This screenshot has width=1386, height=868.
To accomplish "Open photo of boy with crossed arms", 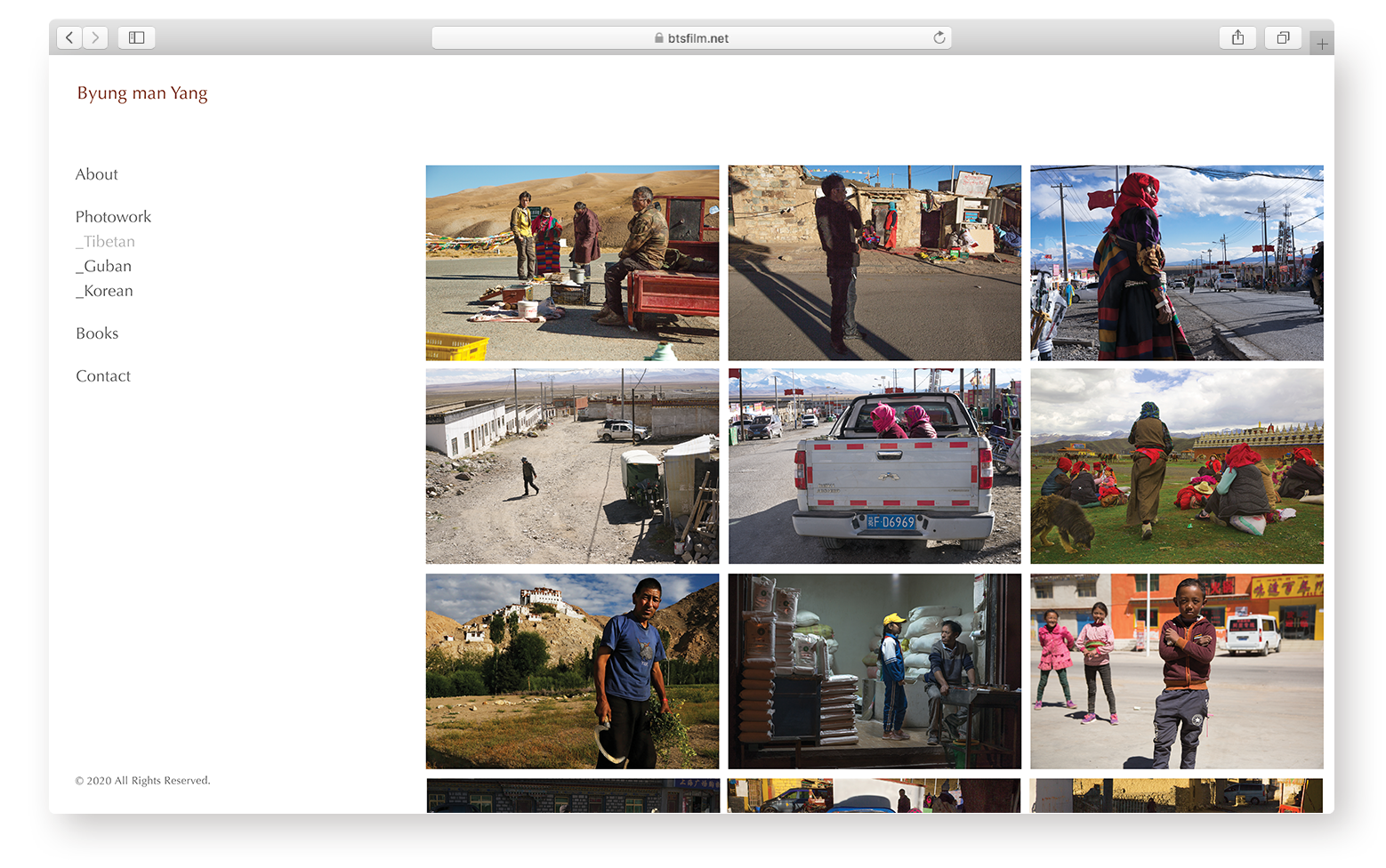I will (x=1177, y=671).
